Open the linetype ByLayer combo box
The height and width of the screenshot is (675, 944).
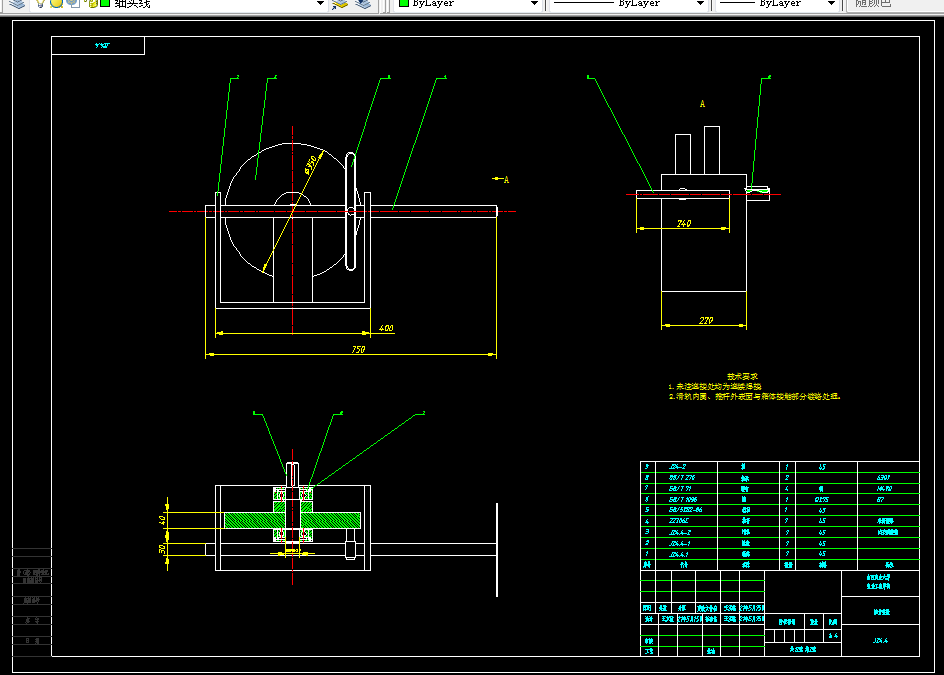(x=628, y=4)
